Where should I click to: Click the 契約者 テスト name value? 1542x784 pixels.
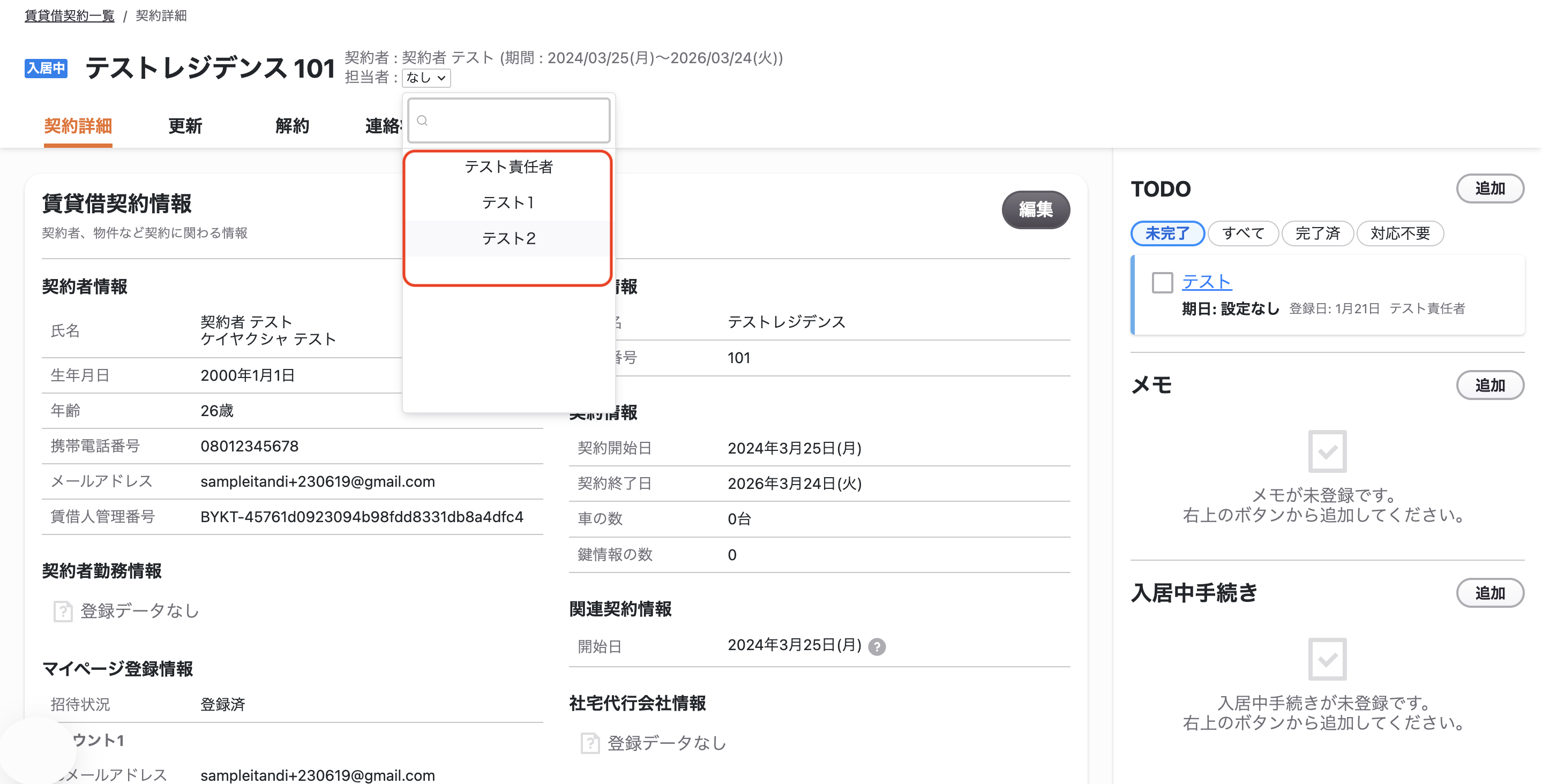click(x=246, y=322)
